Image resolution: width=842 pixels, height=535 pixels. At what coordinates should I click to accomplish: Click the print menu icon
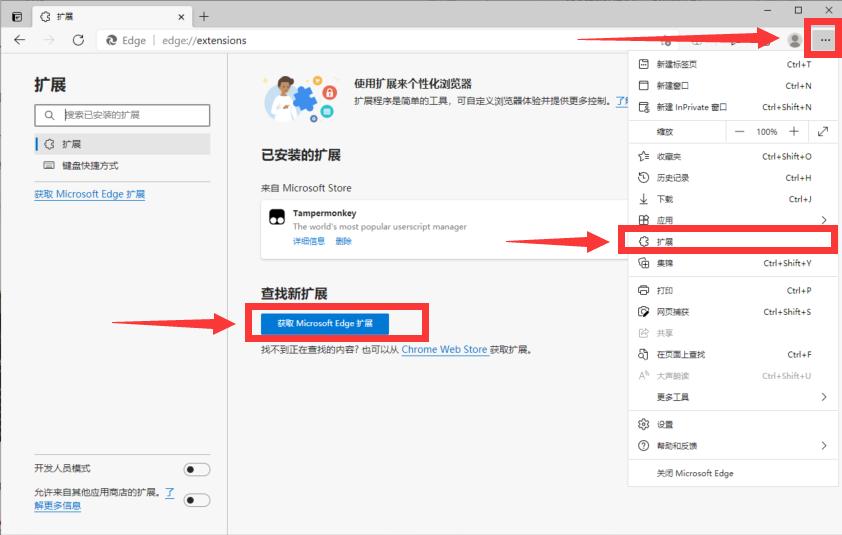point(643,290)
